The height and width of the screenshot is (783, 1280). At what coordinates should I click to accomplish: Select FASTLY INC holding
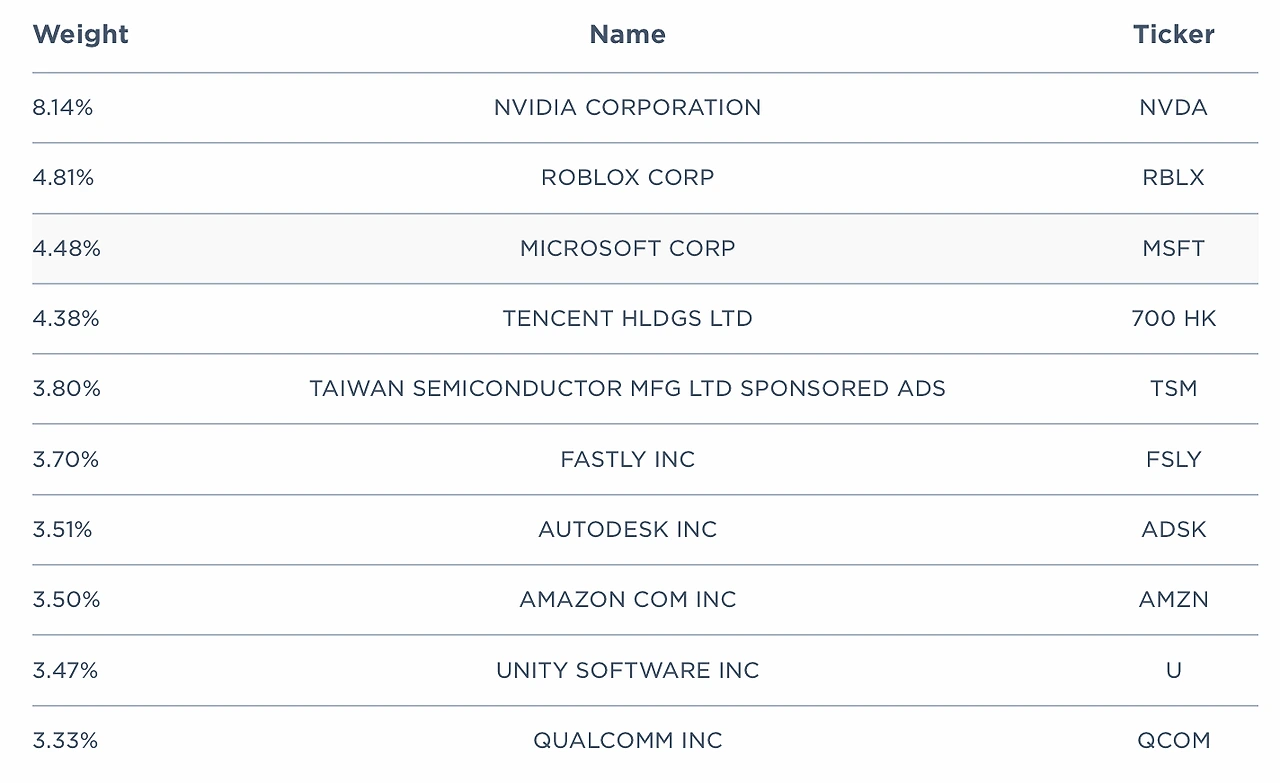pos(627,459)
